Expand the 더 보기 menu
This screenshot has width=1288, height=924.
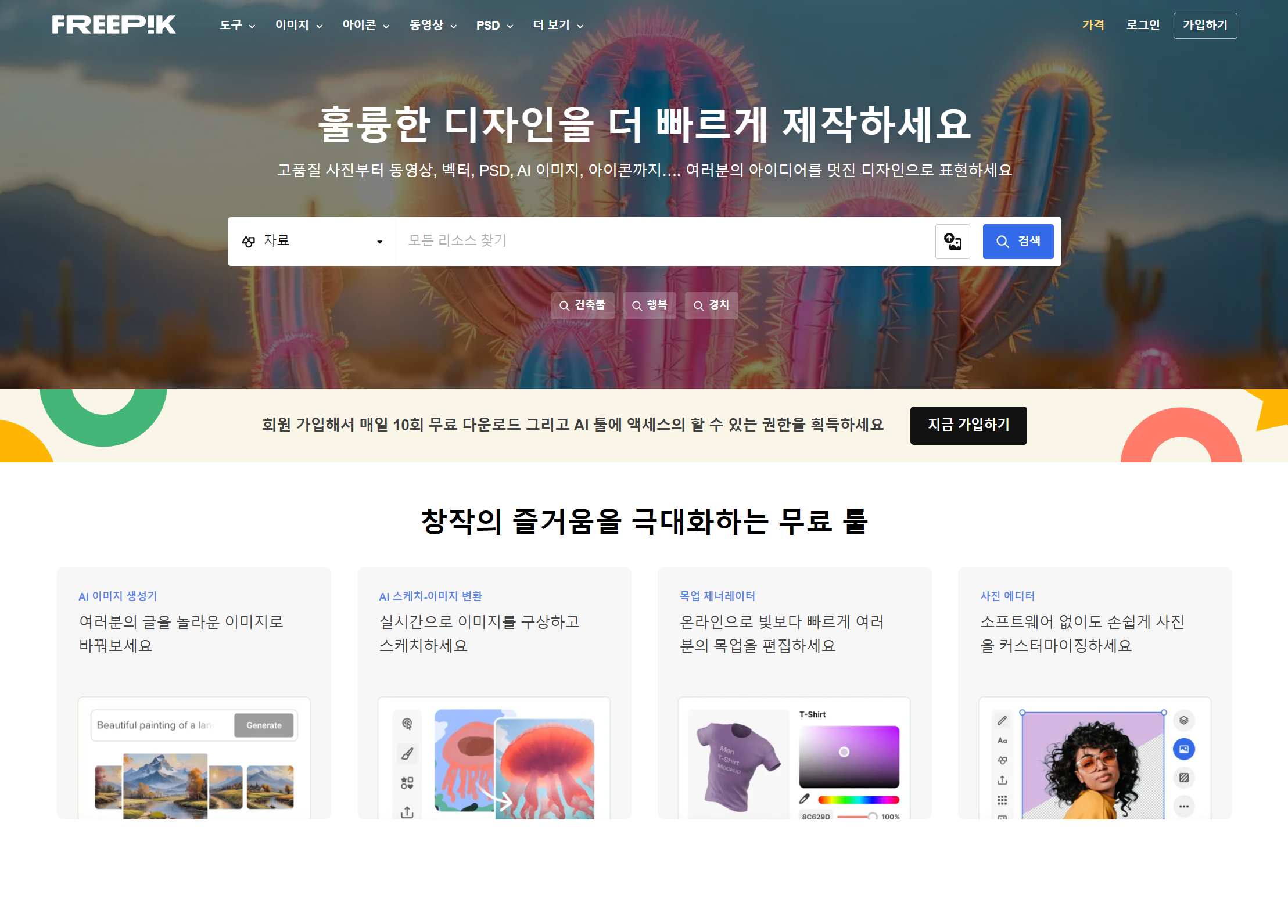tap(558, 26)
